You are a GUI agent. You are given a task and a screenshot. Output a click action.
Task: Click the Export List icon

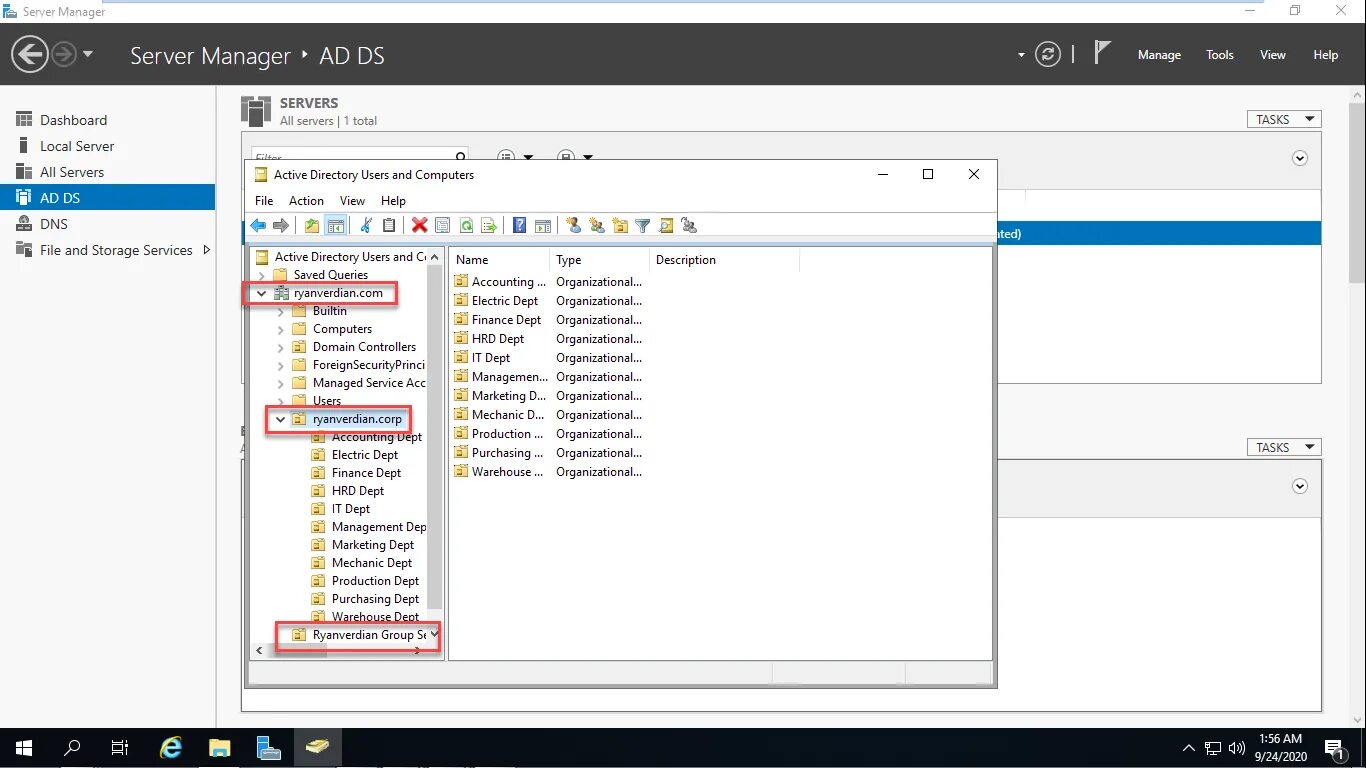coord(489,226)
